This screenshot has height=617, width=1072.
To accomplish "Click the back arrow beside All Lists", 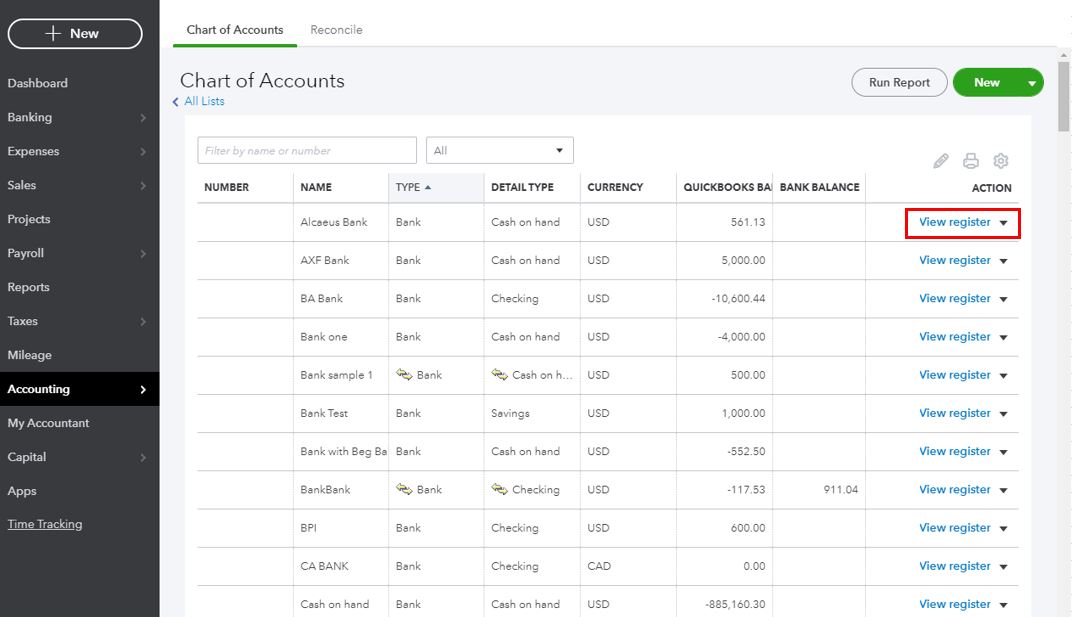I will coord(176,102).
